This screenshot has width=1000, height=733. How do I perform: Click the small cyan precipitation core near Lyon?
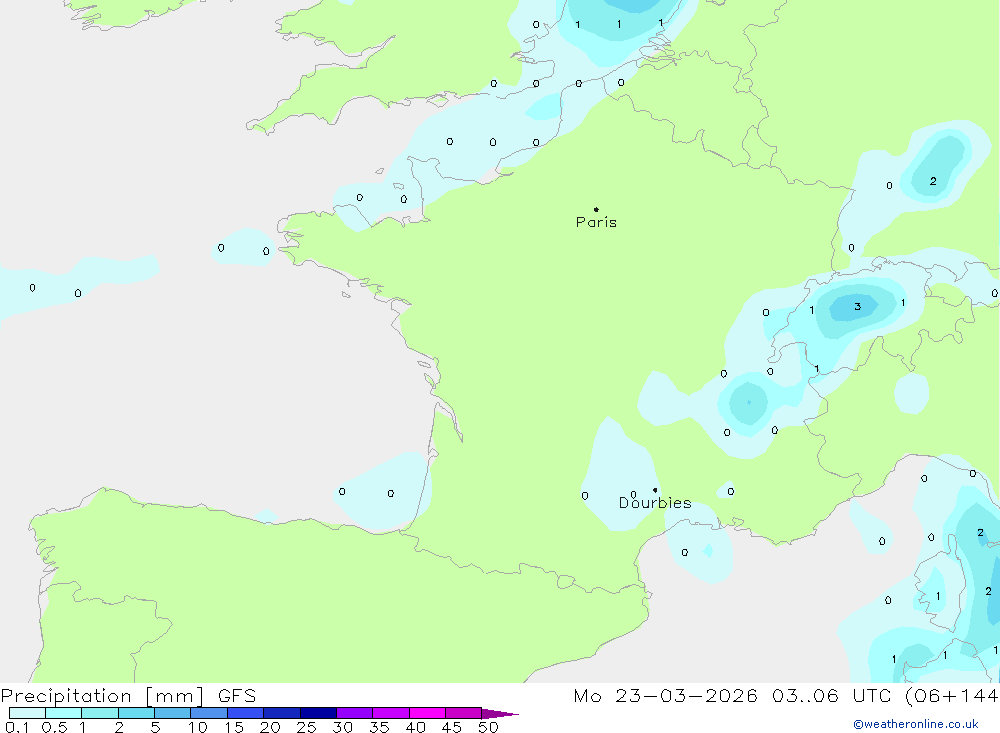[x=749, y=402]
